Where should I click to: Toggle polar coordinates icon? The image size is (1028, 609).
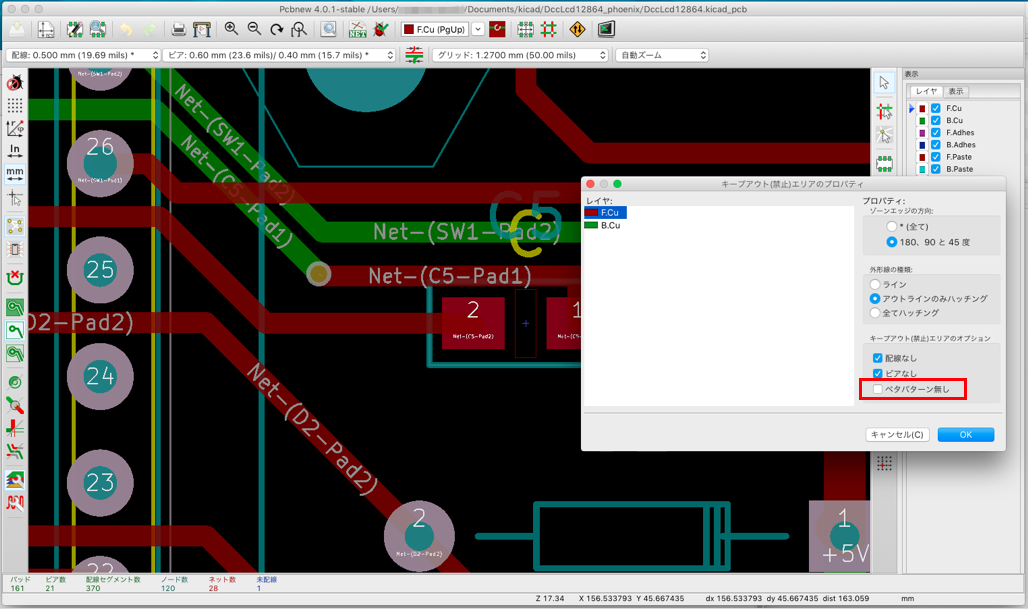pos(14,128)
